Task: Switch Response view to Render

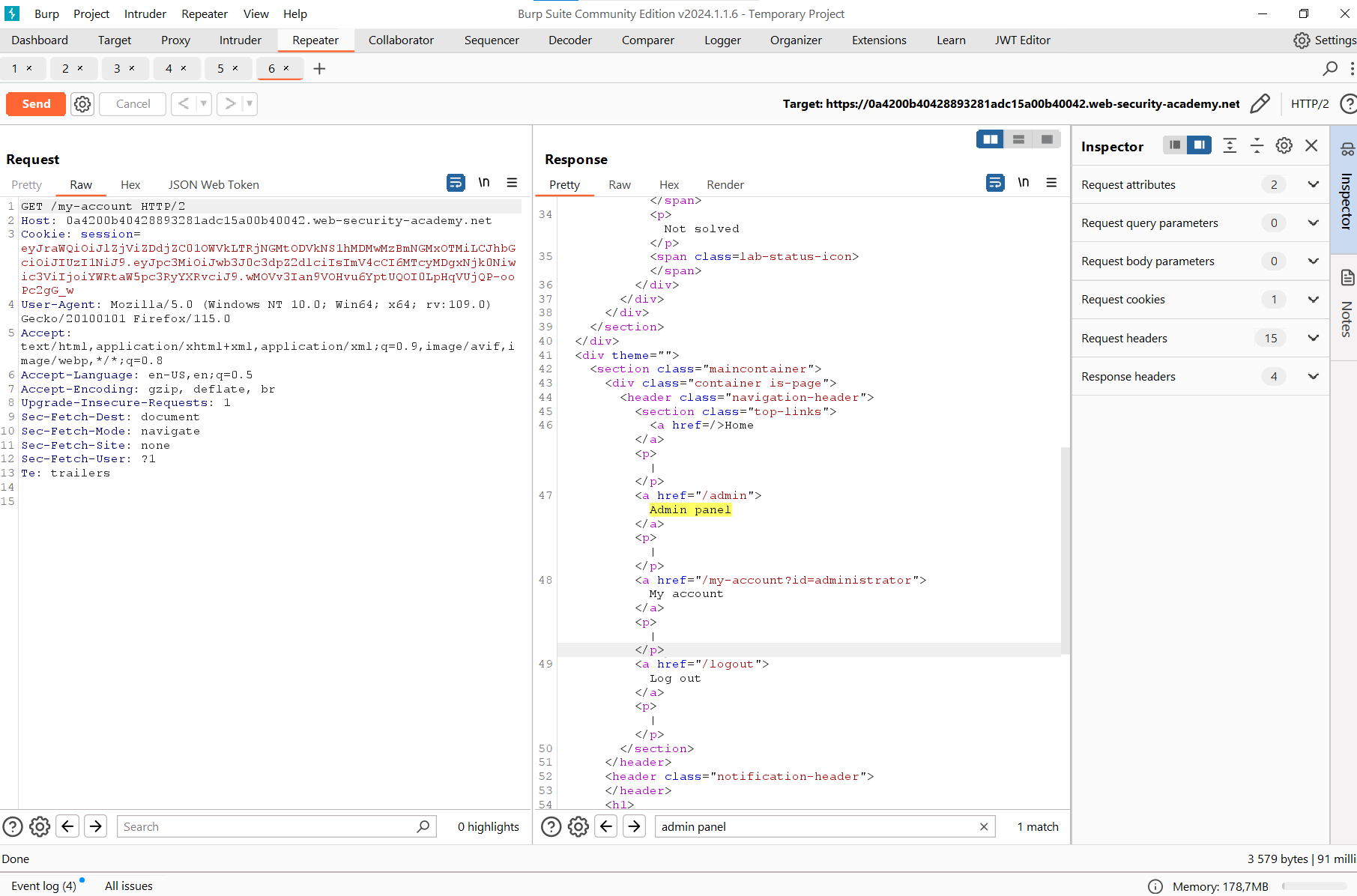Action: click(x=725, y=185)
